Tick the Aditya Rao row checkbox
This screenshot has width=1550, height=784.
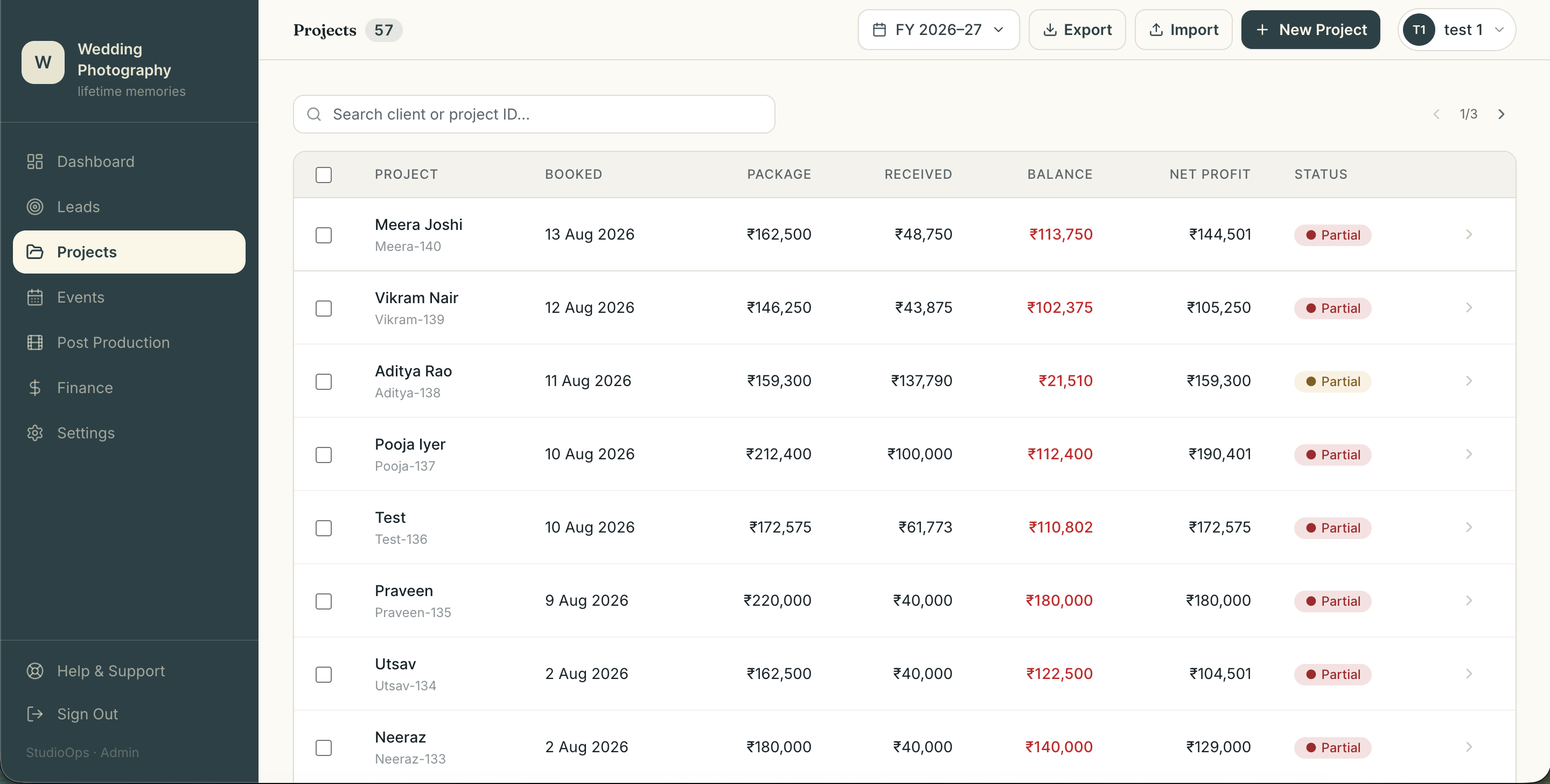324,381
